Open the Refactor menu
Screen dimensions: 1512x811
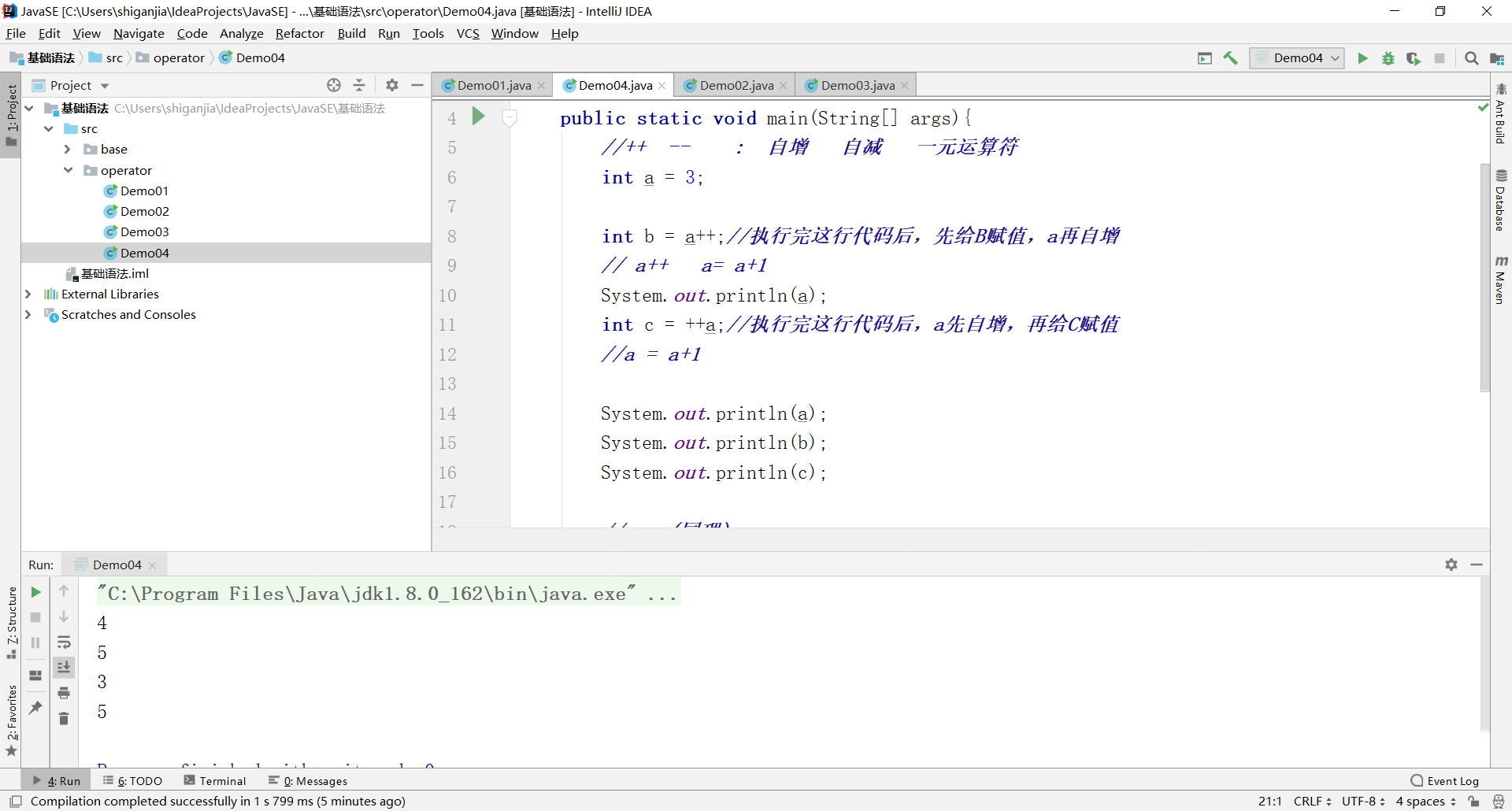pyautogui.click(x=300, y=34)
